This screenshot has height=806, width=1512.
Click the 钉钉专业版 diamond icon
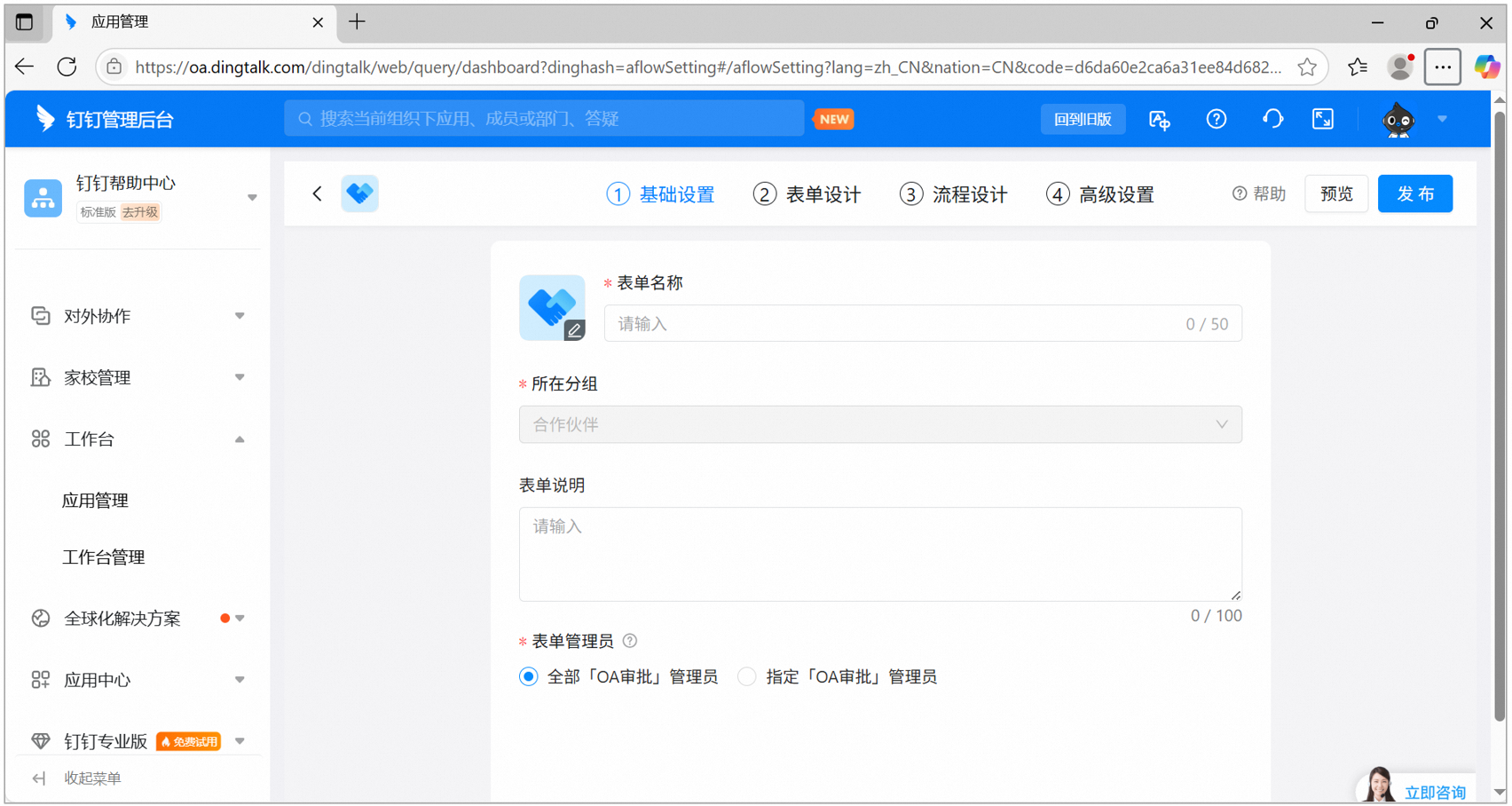click(x=41, y=741)
